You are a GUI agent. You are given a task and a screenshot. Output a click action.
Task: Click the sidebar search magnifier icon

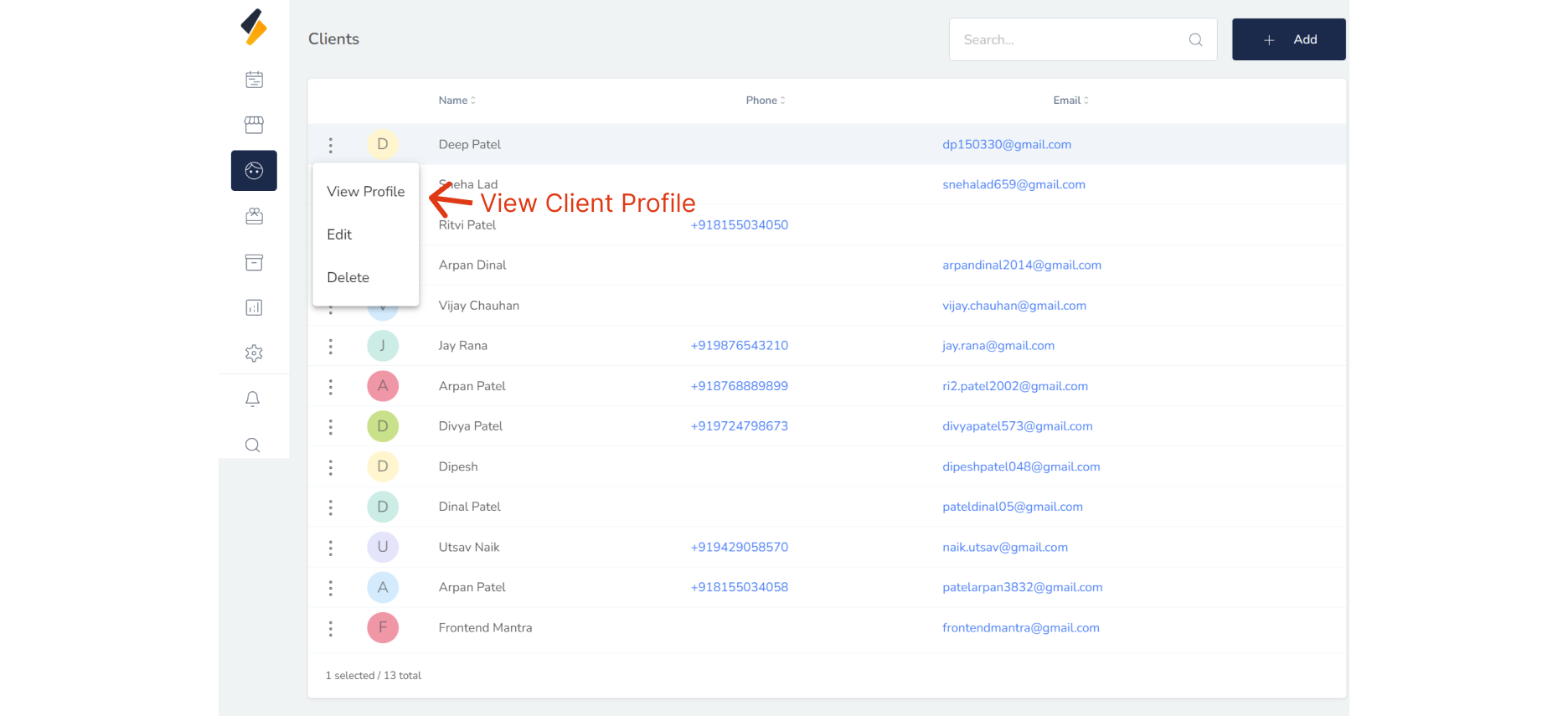(252, 445)
